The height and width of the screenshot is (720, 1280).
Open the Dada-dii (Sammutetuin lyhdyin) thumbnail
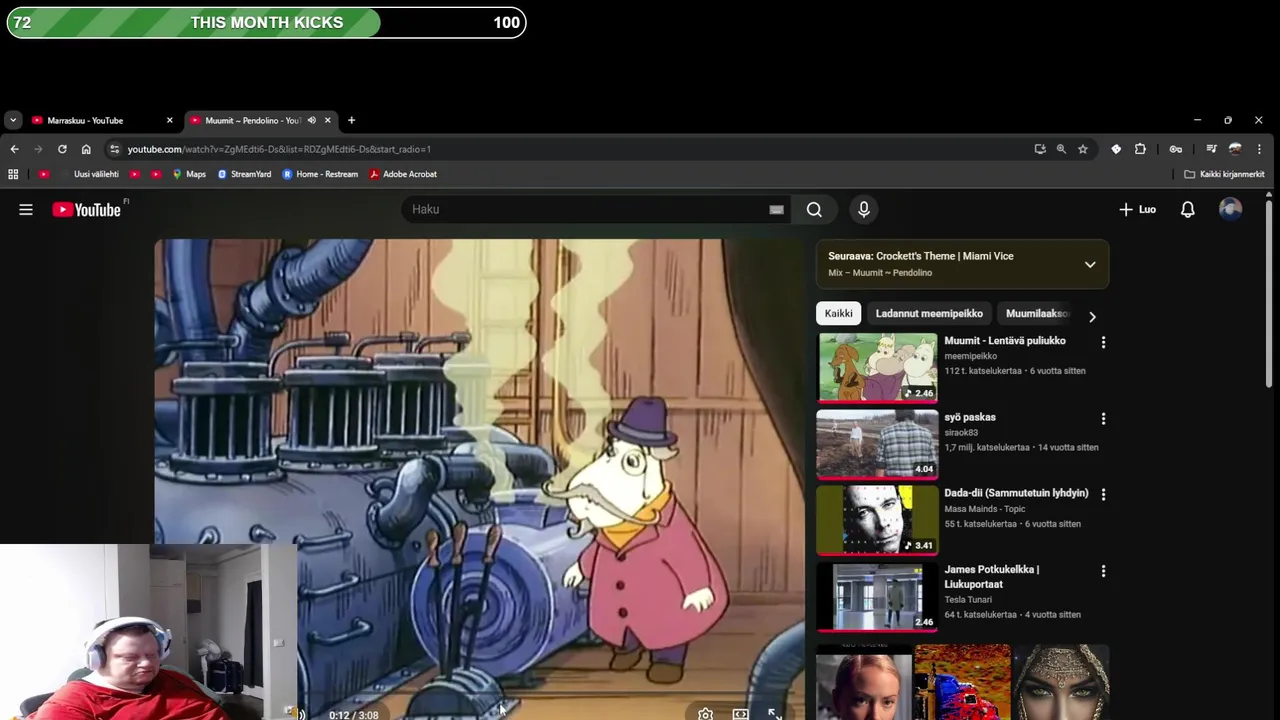[878, 520]
